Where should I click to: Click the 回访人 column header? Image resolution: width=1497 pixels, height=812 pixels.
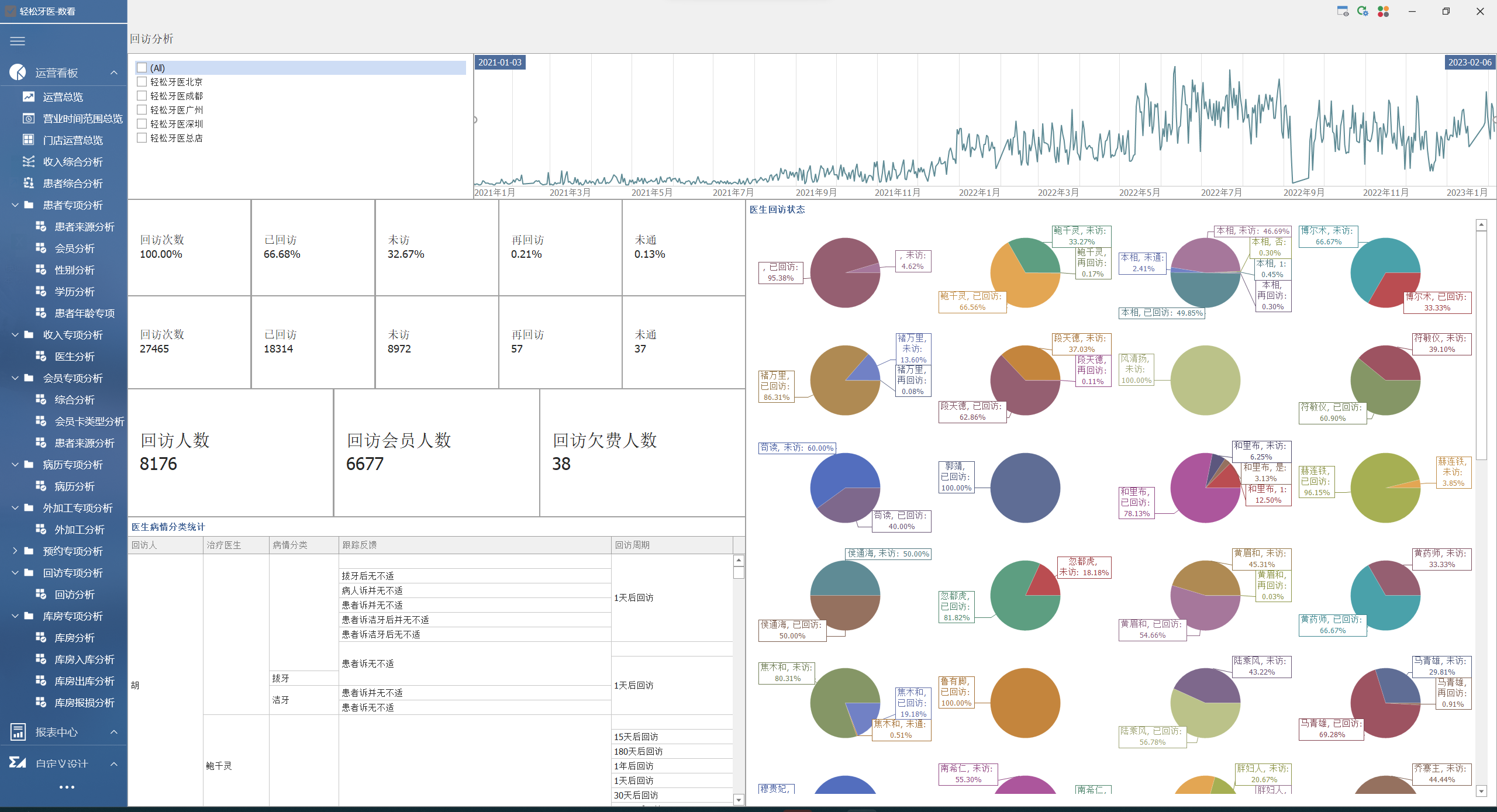(165, 545)
